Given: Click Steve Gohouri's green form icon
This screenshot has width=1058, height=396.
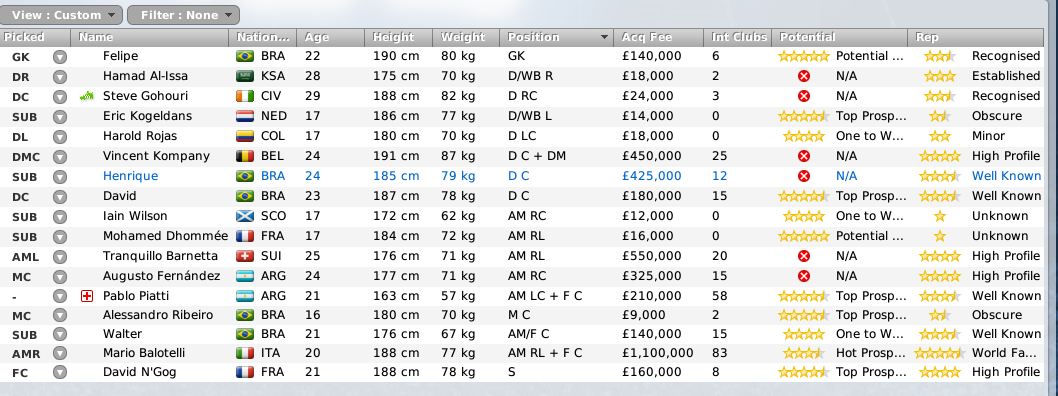Looking at the screenshot, I should click(x=86, y=96).
